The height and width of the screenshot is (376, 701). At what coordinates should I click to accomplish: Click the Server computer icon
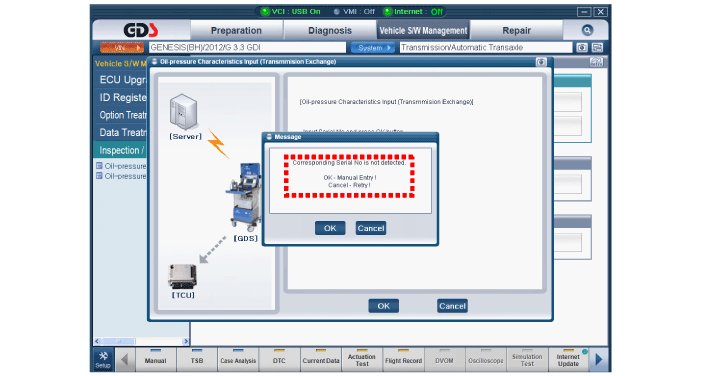pos(183,112)
